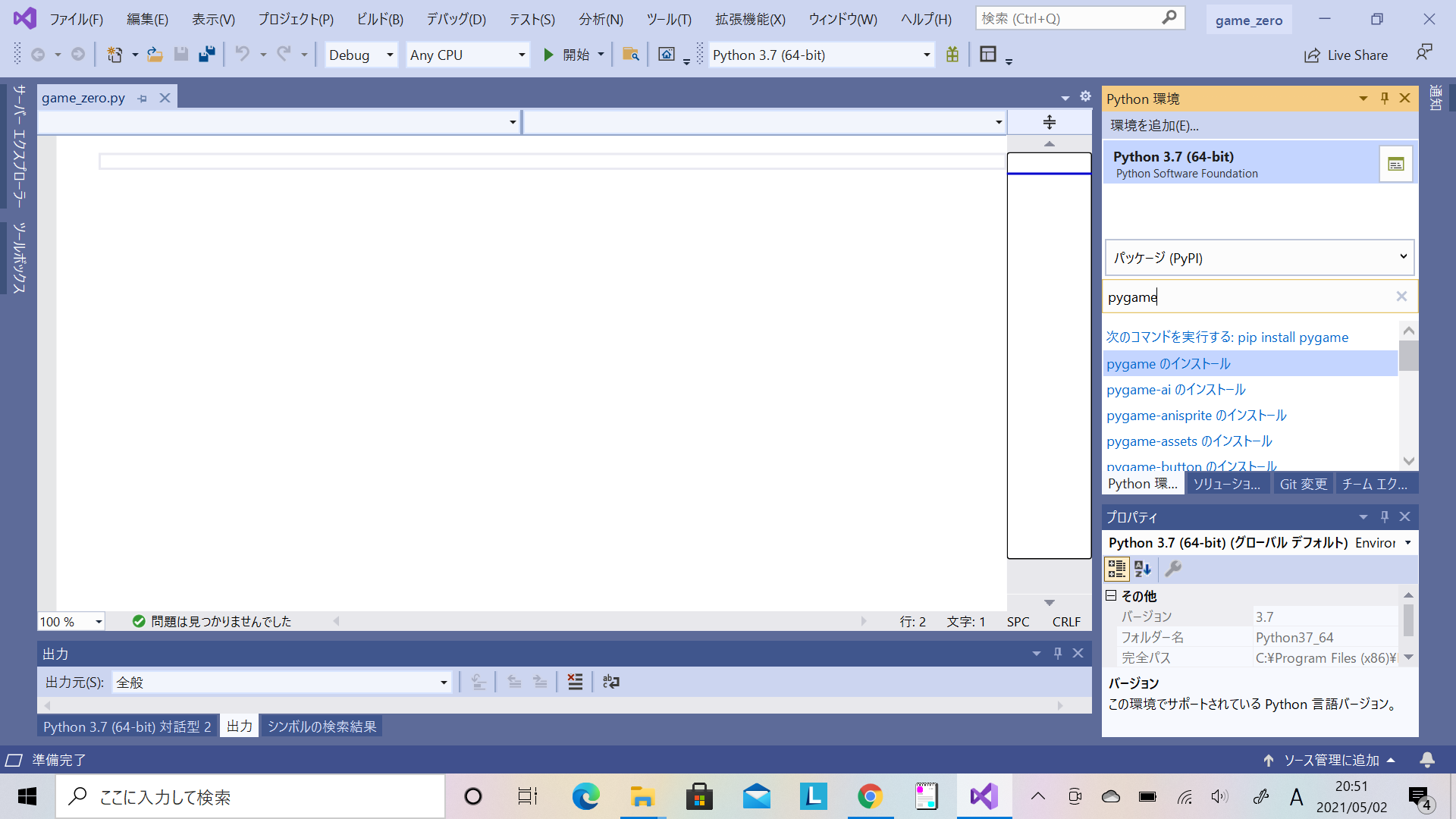
Task: Click the Python environment gift box icon
Action: (952, 55)
